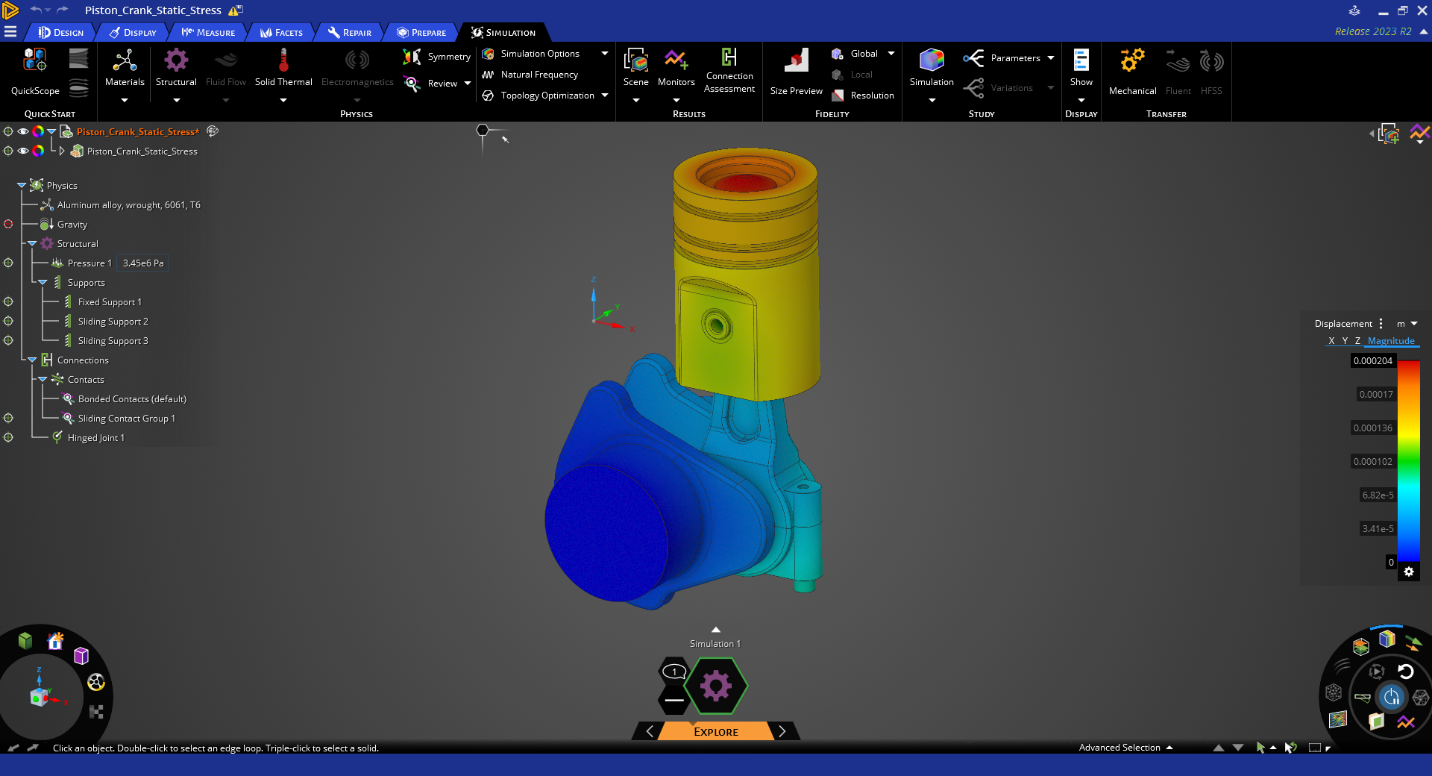Open the legend unit dropdown
The image size is (1432, 776).
pos(1414,323)
